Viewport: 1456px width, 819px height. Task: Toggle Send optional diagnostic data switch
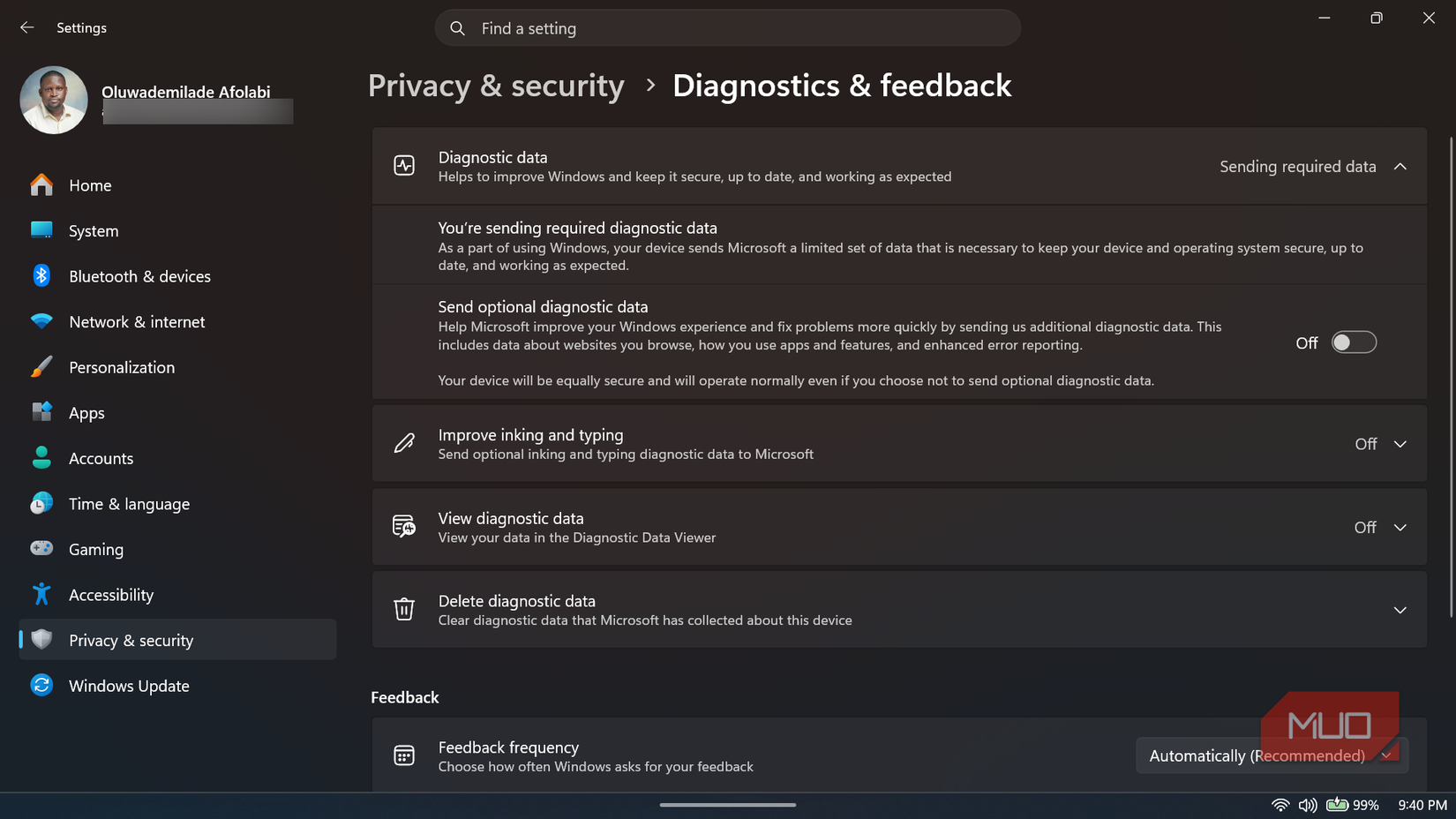pos(1354,342)
